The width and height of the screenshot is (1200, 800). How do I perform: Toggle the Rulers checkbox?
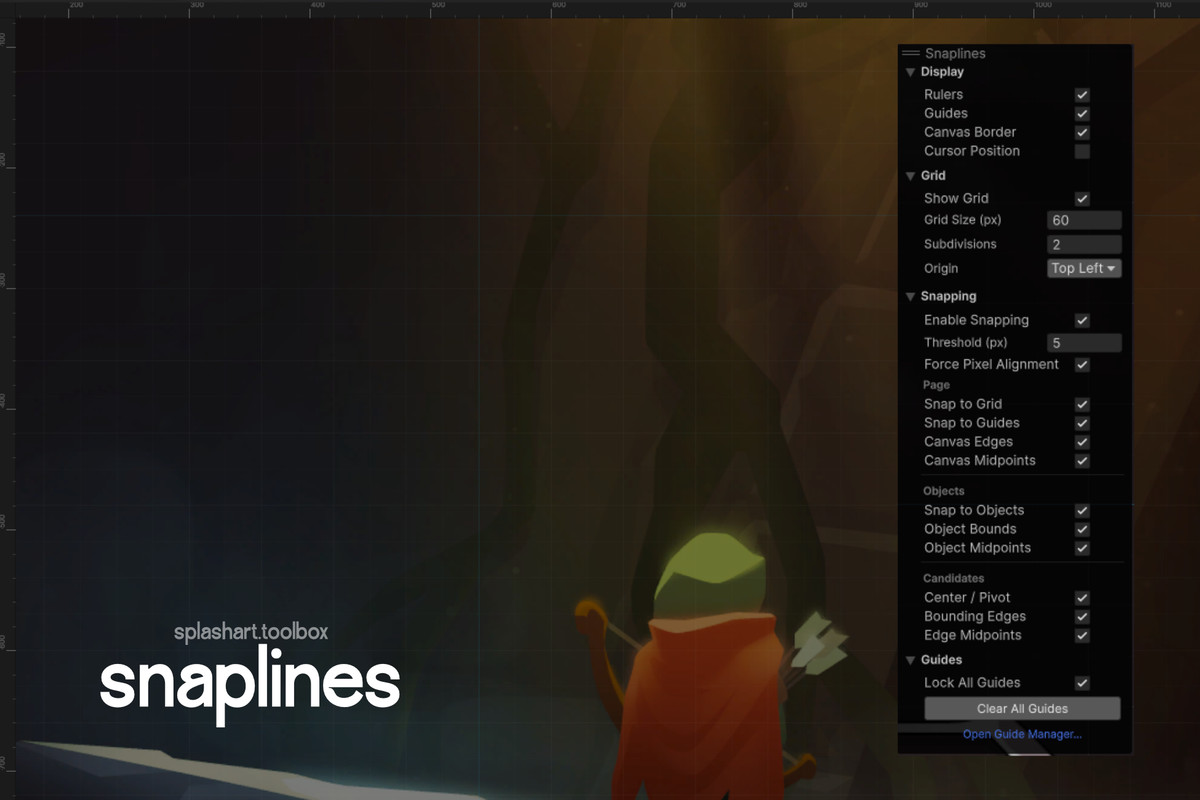tap(1082, 95)
